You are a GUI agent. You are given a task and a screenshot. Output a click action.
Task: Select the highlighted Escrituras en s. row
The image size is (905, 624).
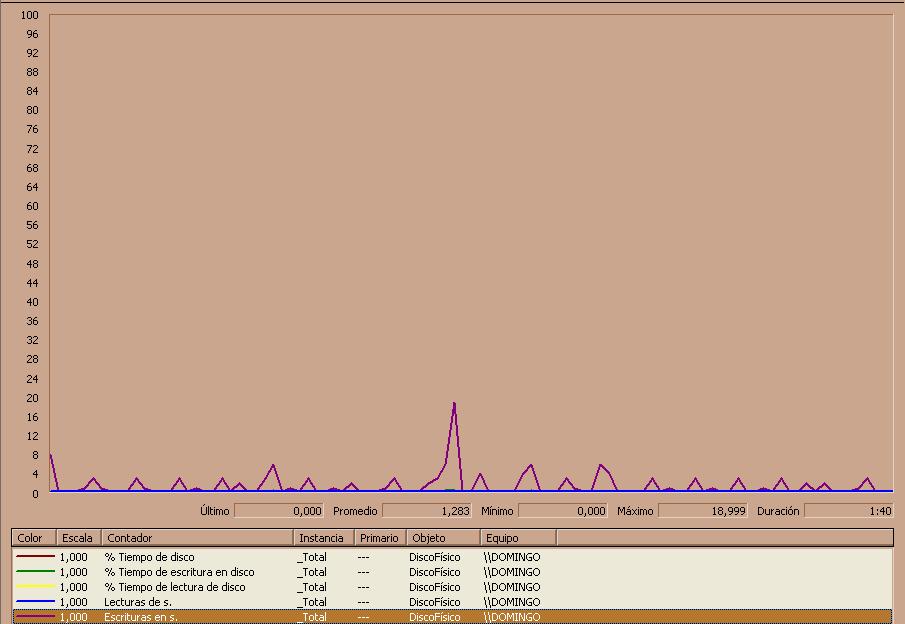tap(452, 616)
